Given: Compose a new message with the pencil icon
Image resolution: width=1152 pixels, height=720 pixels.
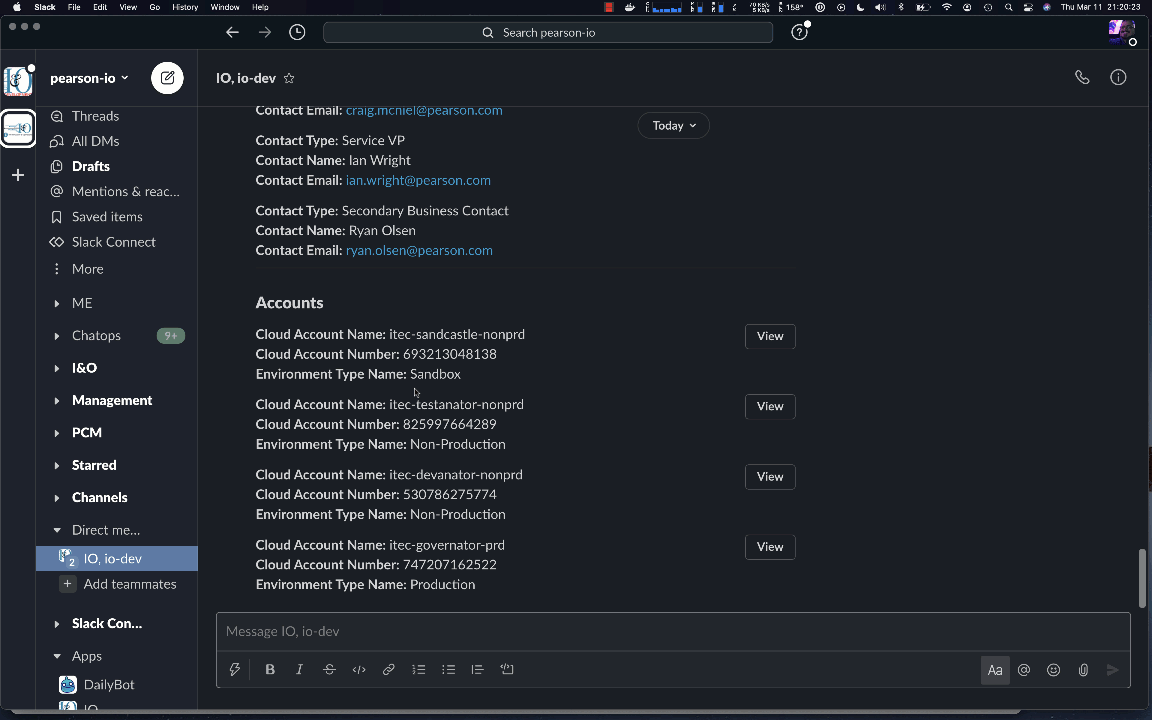Looking at the screenshot, I should 168,78.
